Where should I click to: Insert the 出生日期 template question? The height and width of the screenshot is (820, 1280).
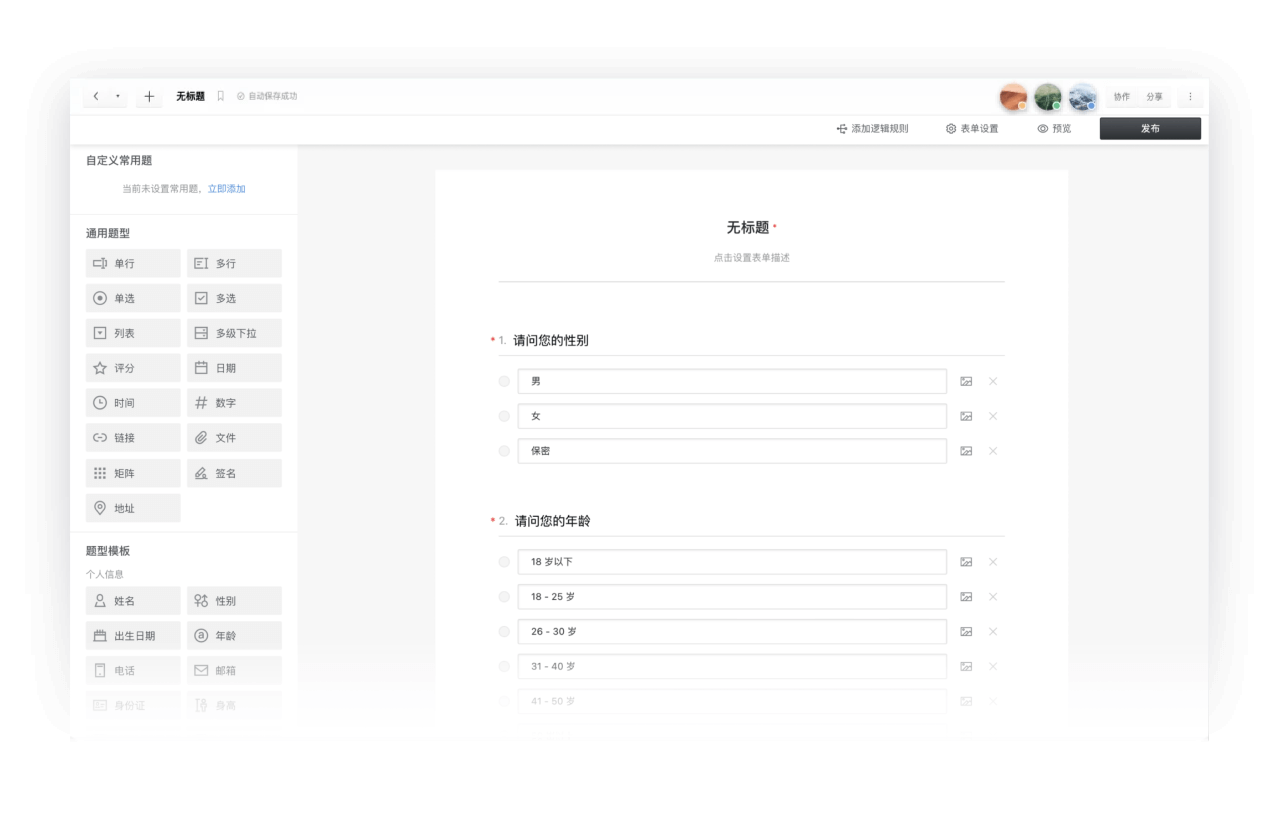133,637
